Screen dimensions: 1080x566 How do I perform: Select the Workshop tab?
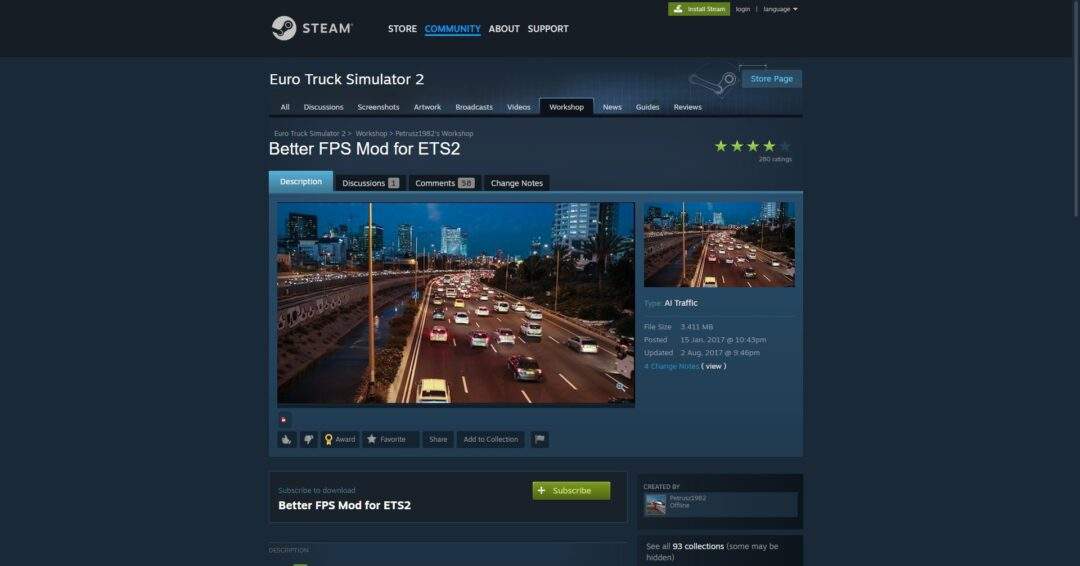[566, 107]
